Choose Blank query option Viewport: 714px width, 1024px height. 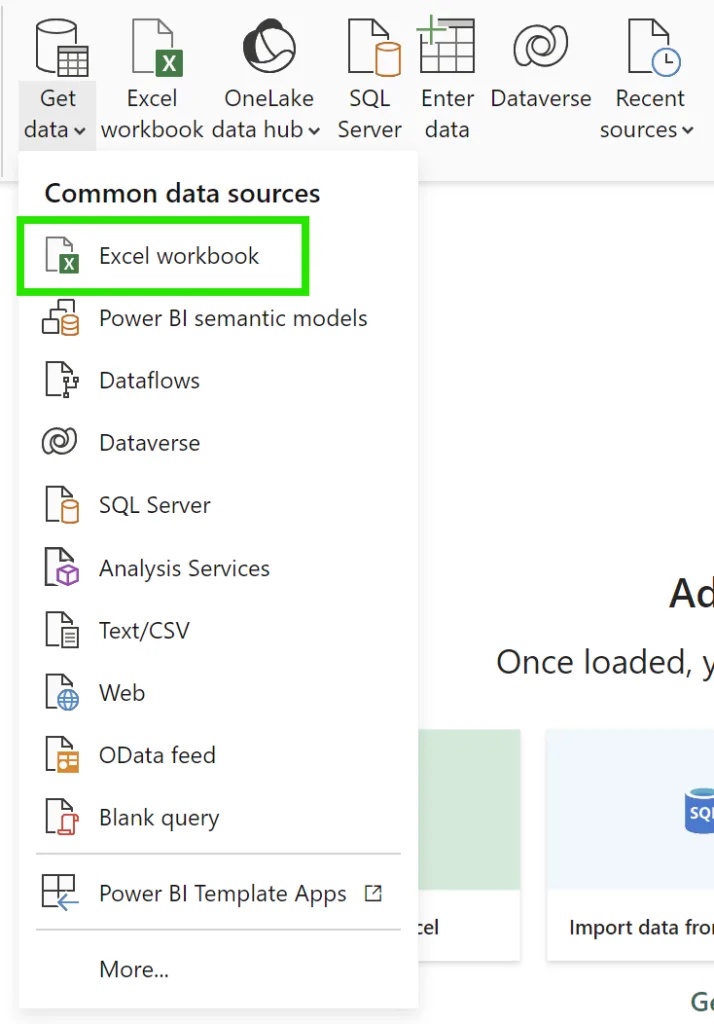pyautogui.click(x=218, y=818)
